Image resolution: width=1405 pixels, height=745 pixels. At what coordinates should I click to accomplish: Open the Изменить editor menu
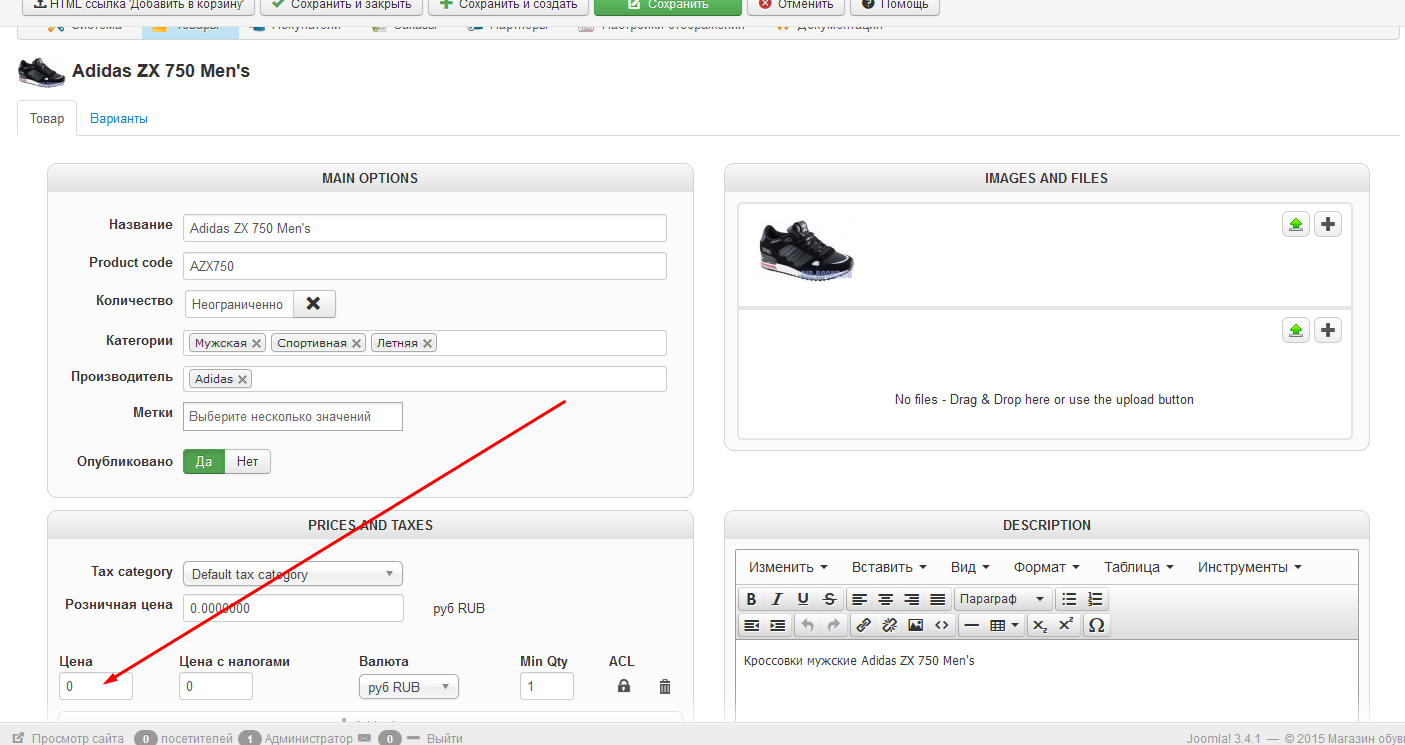tap(788, 567)
